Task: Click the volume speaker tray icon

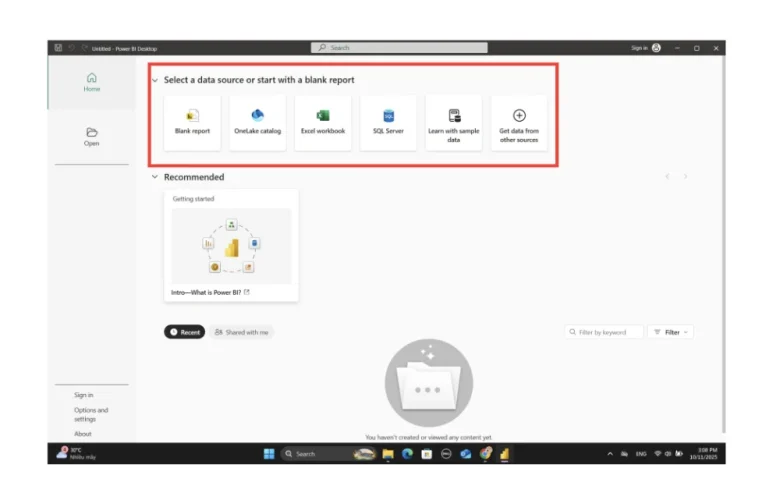Action: (668, 454)
